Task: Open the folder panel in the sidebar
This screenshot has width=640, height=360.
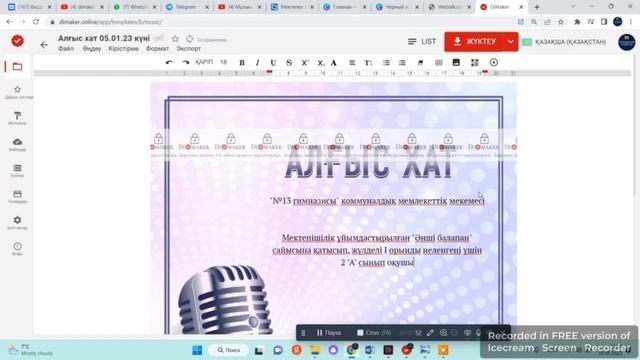Action: 17,67
